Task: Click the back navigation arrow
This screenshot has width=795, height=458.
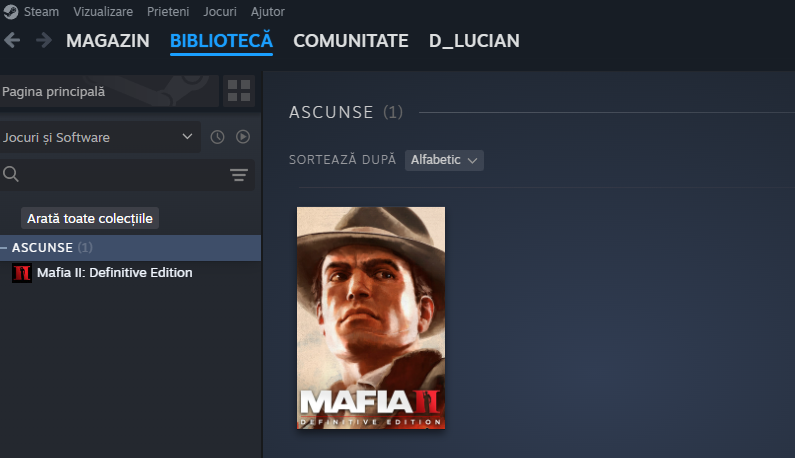Action: (12, 41)
